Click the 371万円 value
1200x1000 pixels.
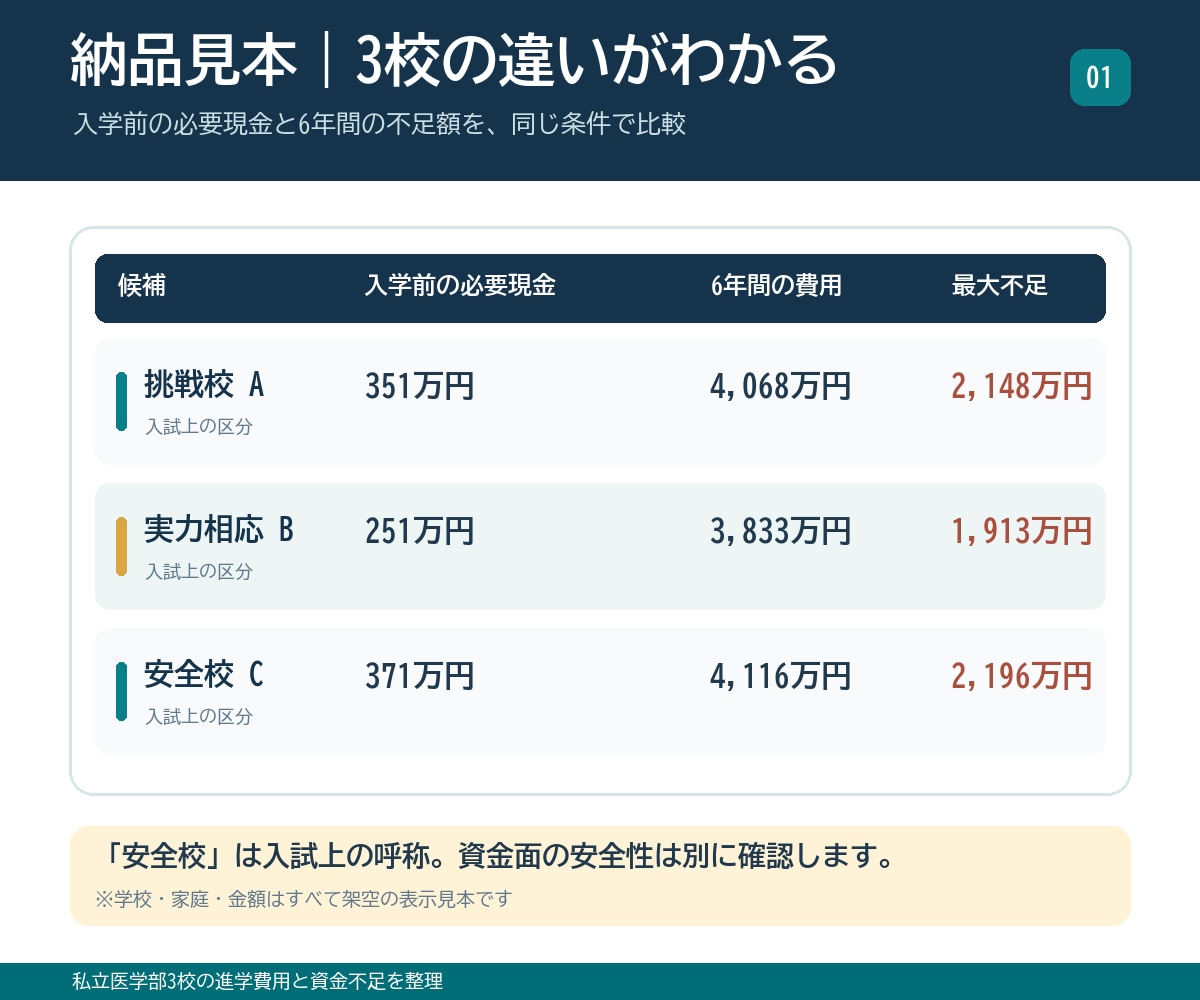pos(419,676)
